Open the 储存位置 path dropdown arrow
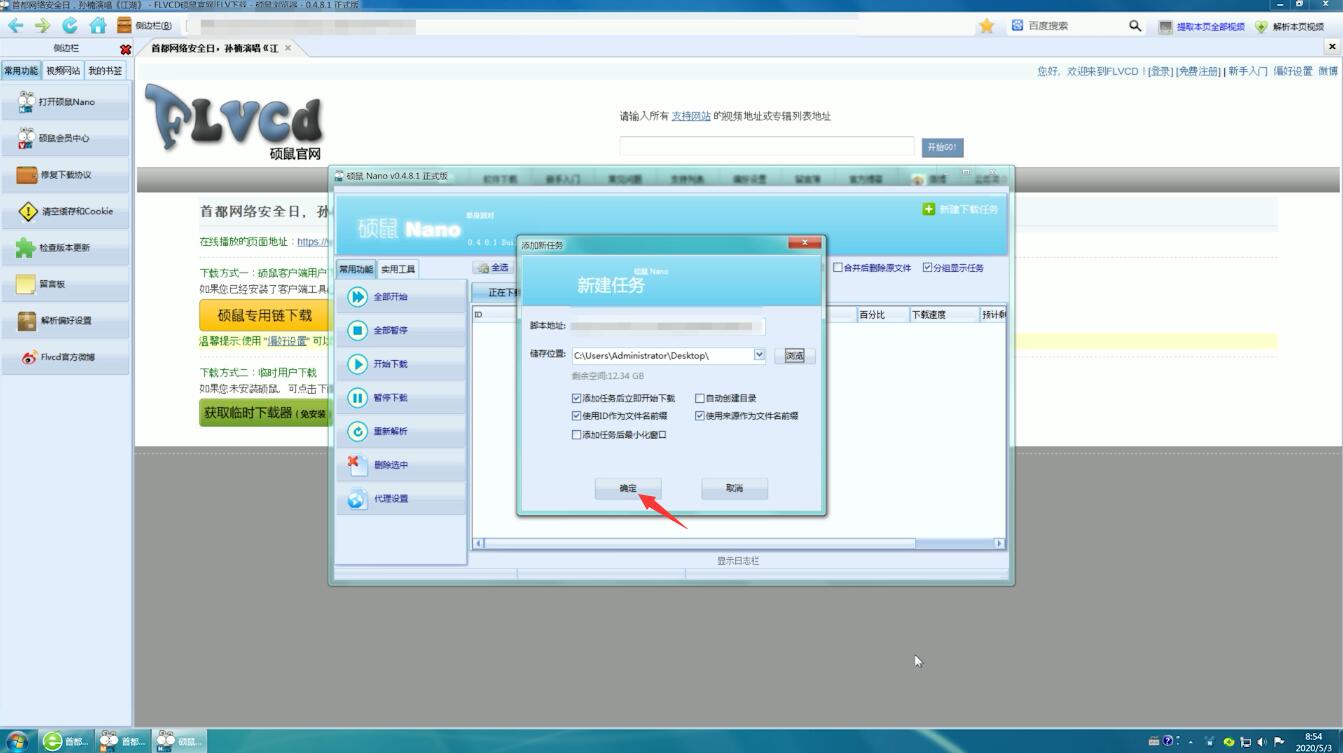The height and width of the screenshot is (753, 1343). coord(759,355)
